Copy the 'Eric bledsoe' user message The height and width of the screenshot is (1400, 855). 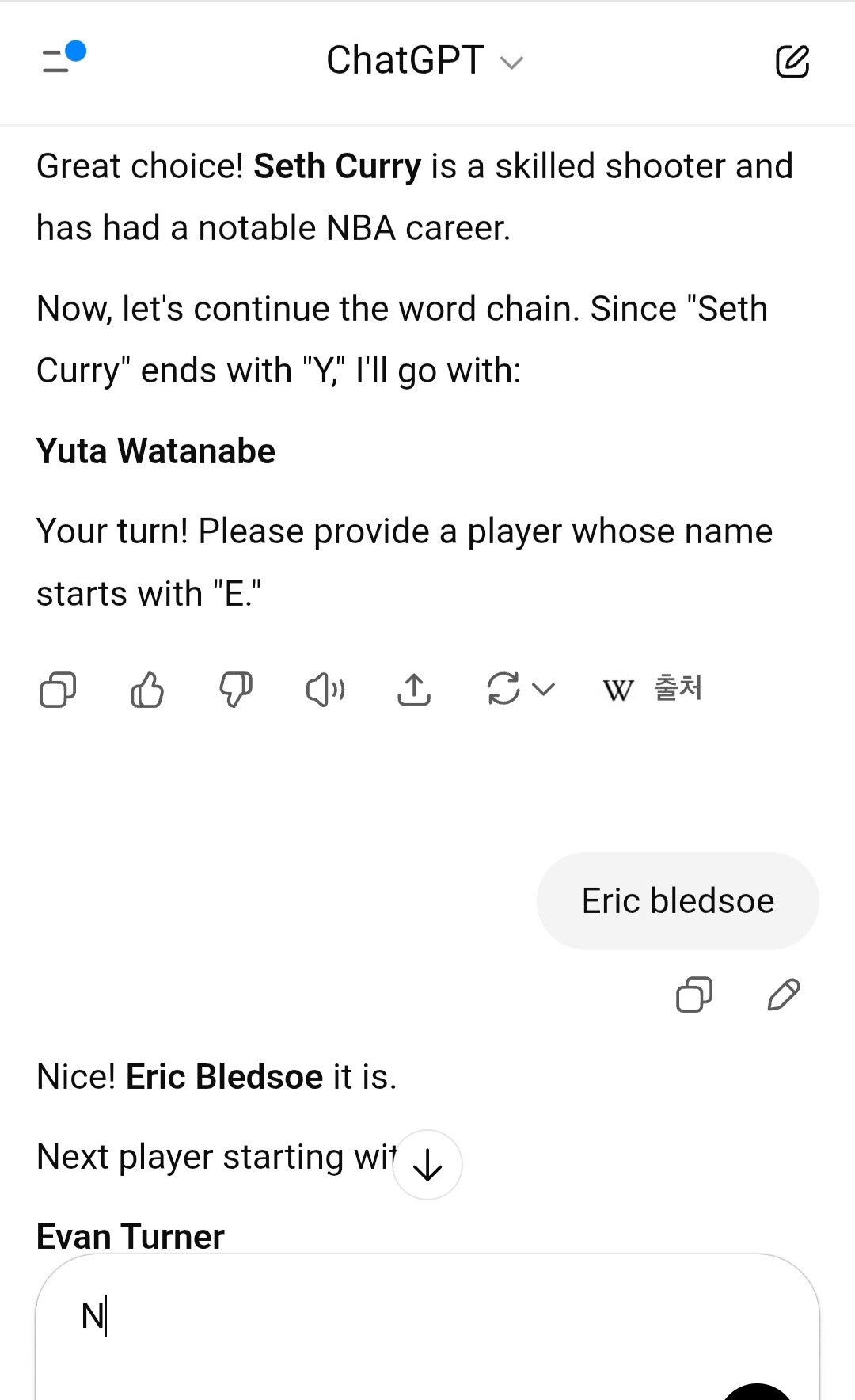[694, 995]
